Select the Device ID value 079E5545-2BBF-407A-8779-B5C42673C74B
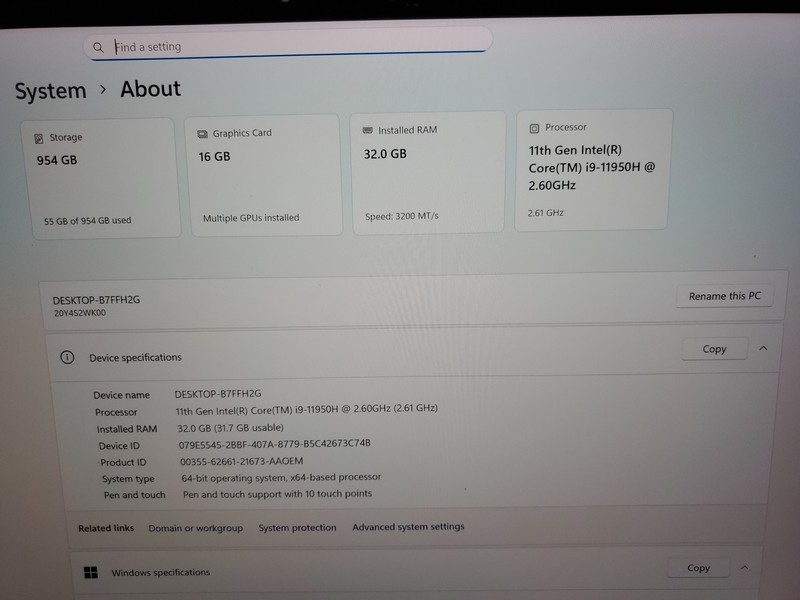 [274, 444]
